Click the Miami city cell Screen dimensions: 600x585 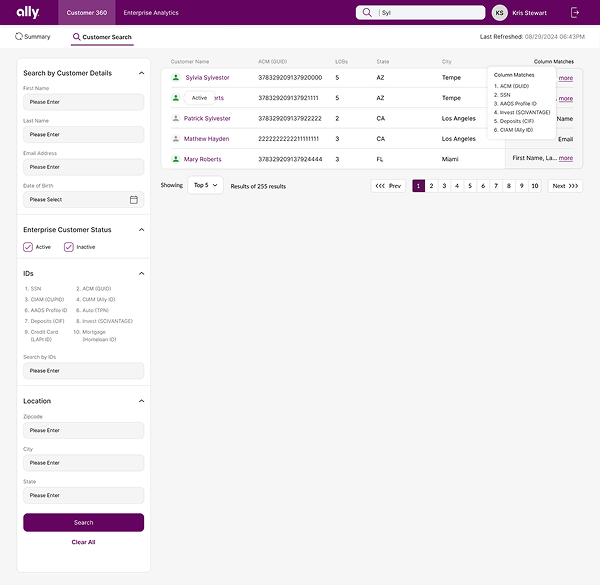pyautogui.click(x=450, y=159)
